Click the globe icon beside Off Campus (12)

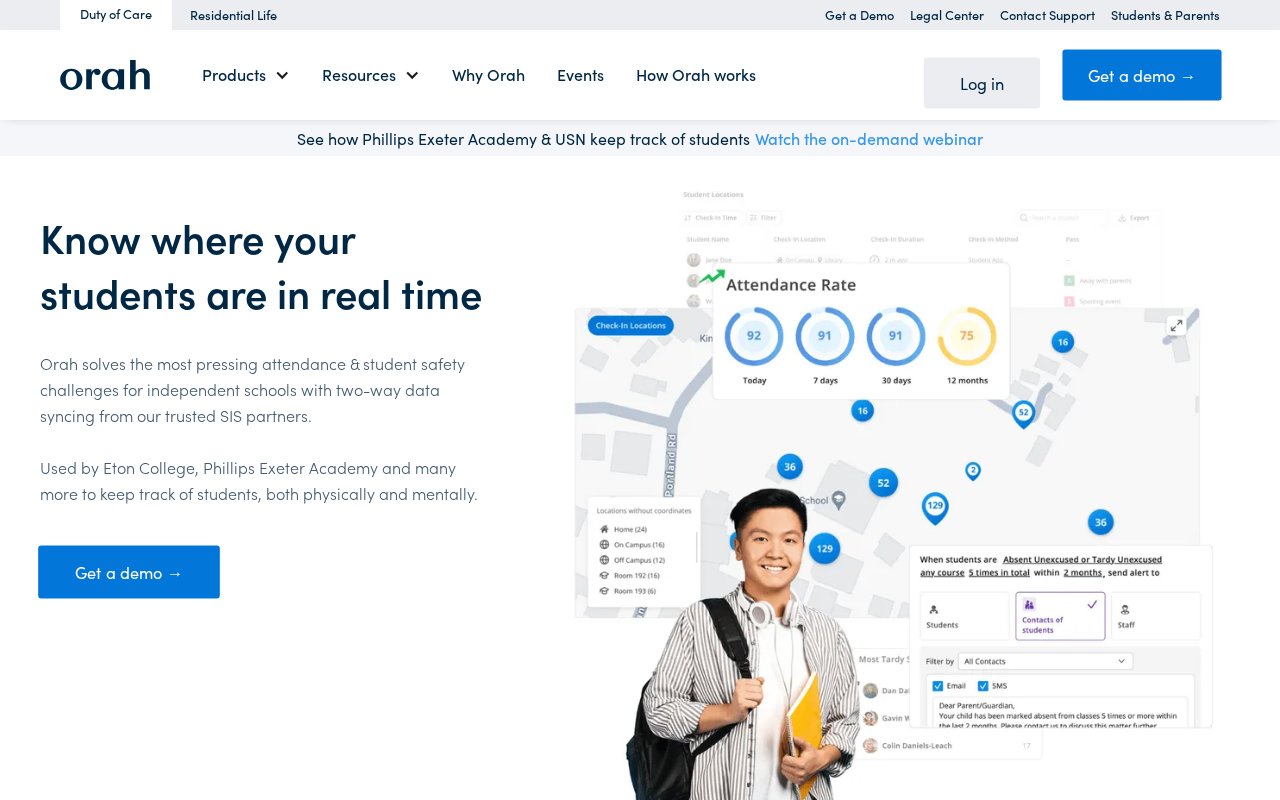pyautogui.click(x=604, y=560)
